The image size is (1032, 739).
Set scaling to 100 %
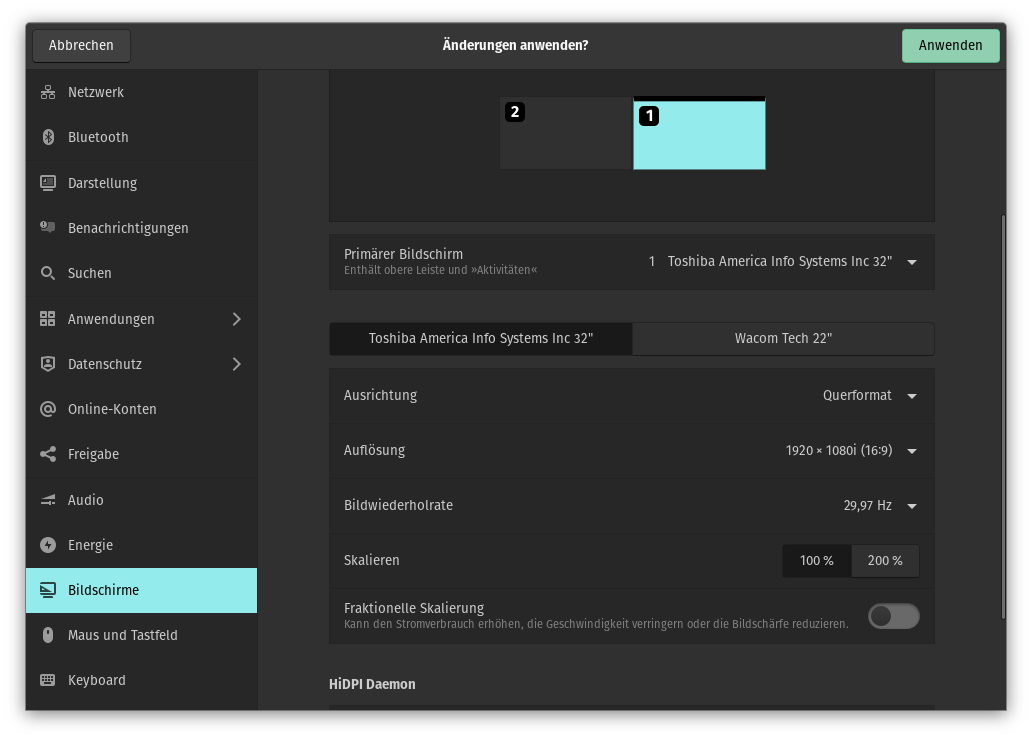816,561
